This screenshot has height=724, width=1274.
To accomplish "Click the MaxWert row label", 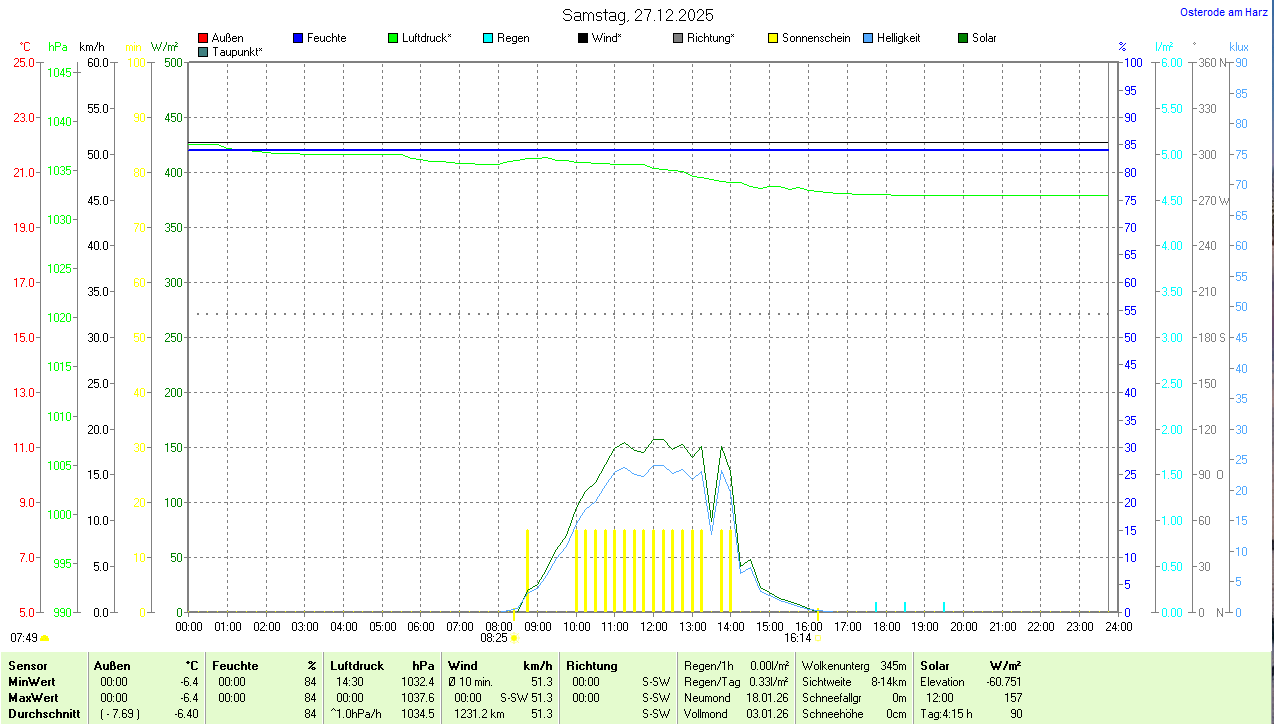I will pos(34,698).
